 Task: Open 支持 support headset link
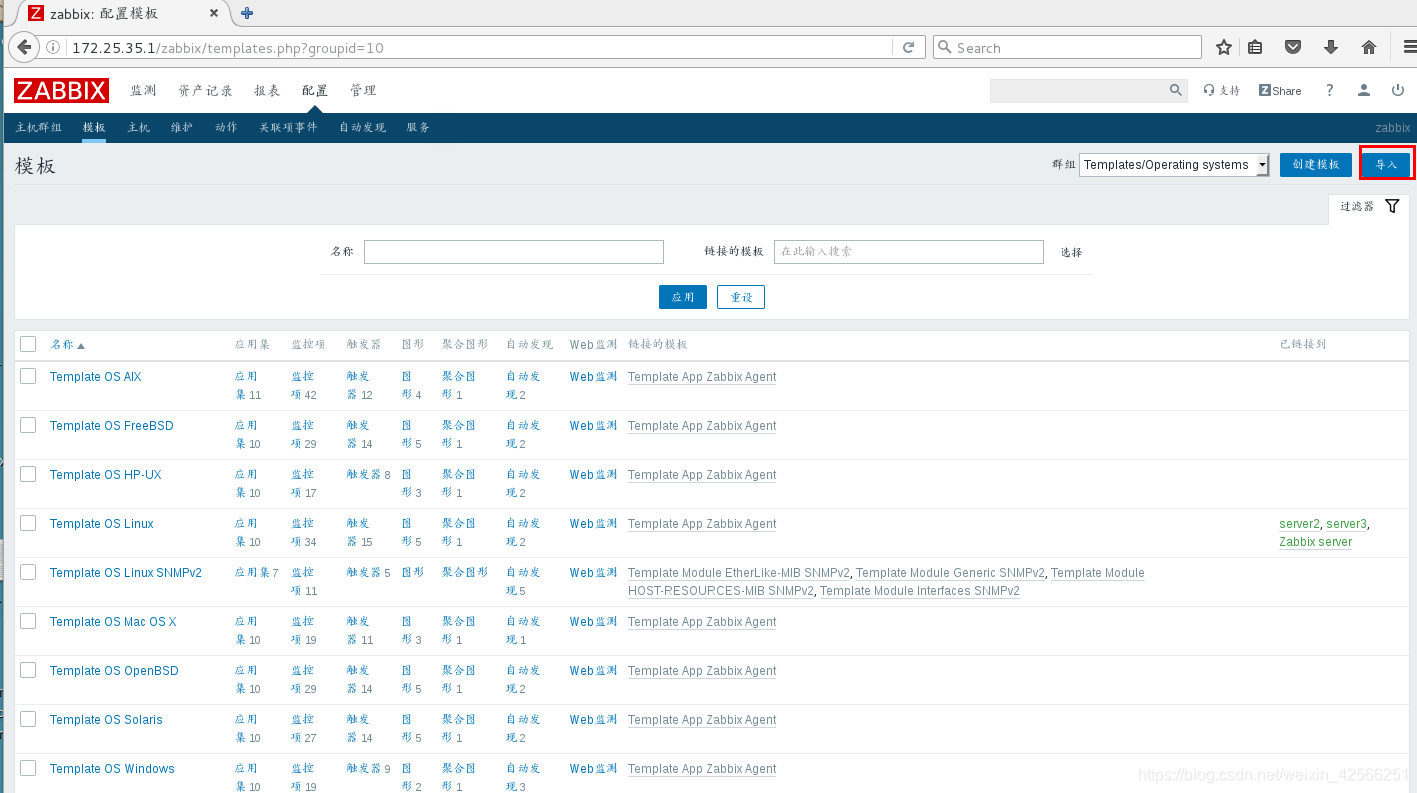1221,90
